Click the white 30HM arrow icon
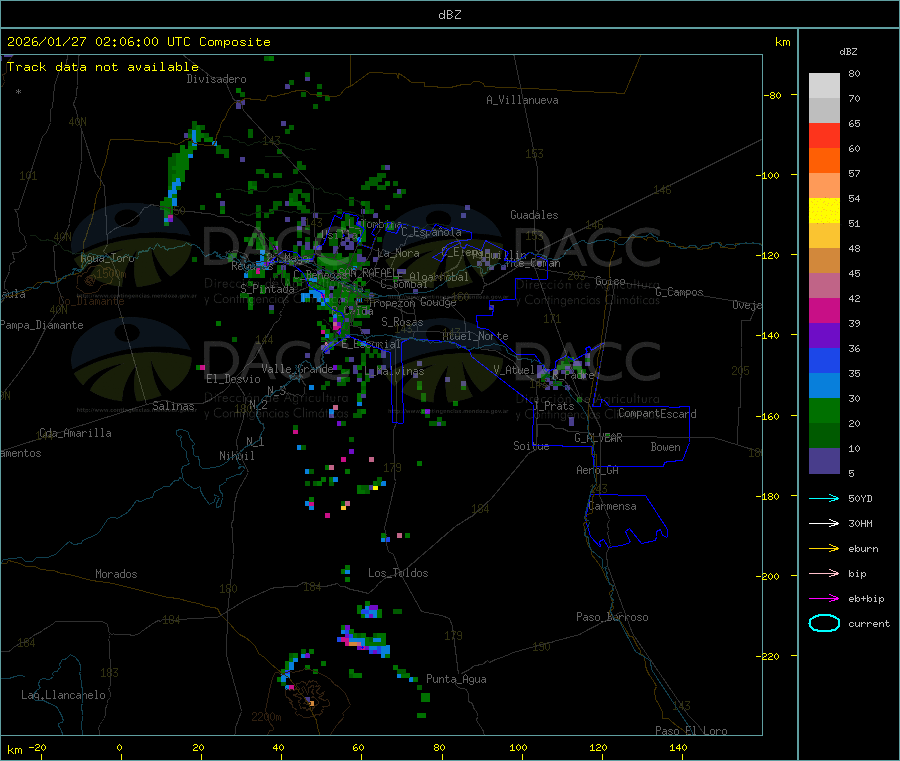Image resolution: width=900 pixels, height=761 pixels. point(824,523)
